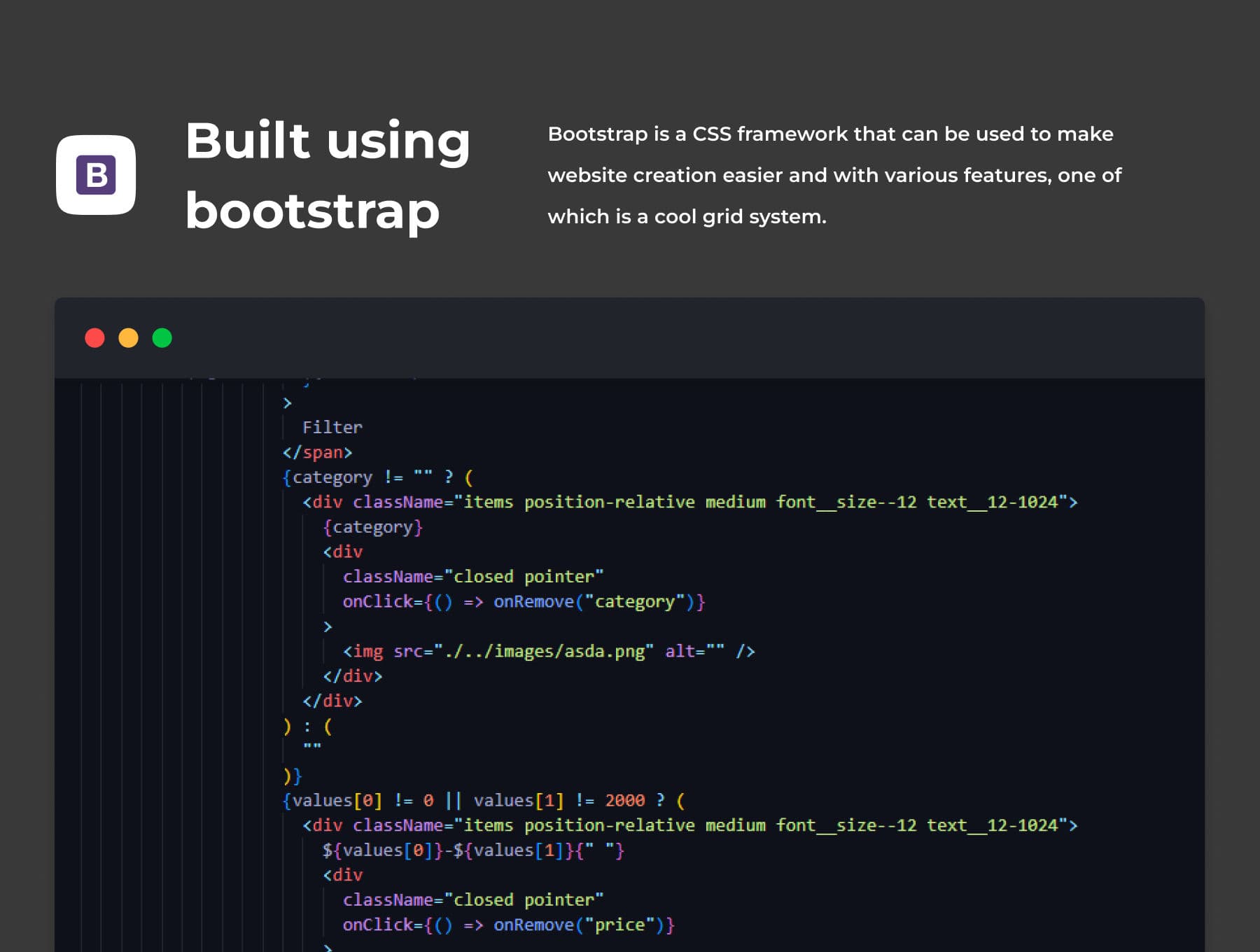This screenshot has height=952, width=1260.
Task: Click the closing </span> tag line
Action: [317, 452]
